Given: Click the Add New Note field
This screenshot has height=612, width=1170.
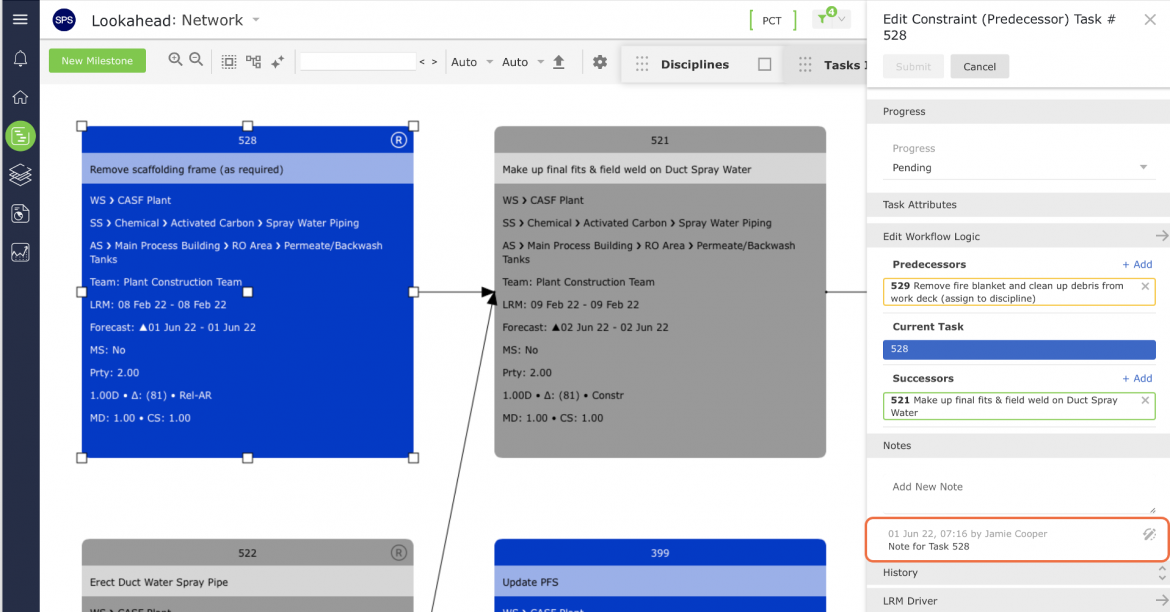Looking at the screenshot, I should coord(1019,487).
